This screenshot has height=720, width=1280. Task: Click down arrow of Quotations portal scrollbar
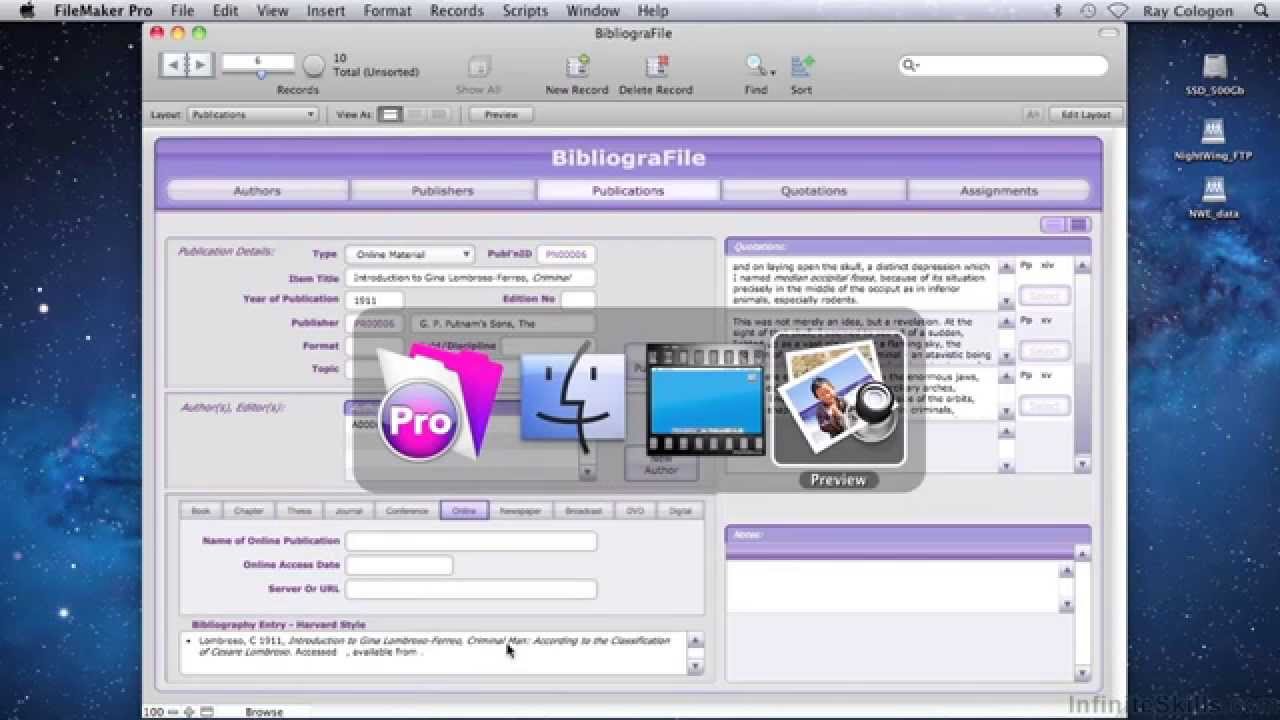[1083, 465]
